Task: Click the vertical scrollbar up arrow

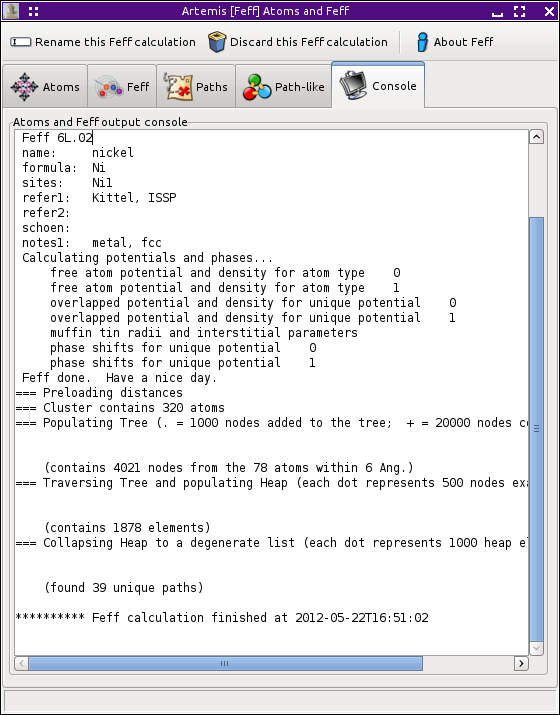Action: [x=536, y=137]
